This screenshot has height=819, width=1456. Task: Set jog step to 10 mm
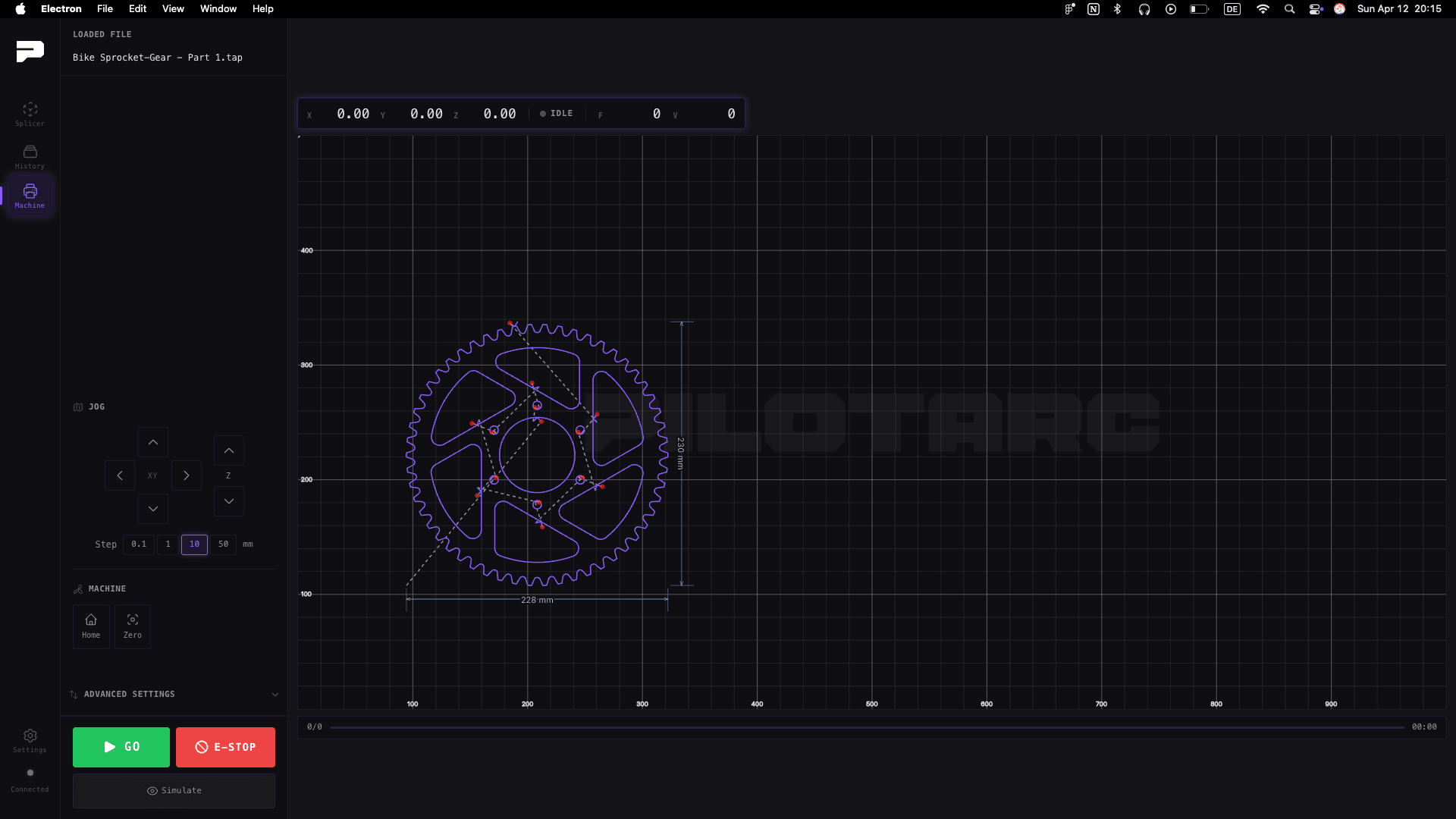(195, 544)
